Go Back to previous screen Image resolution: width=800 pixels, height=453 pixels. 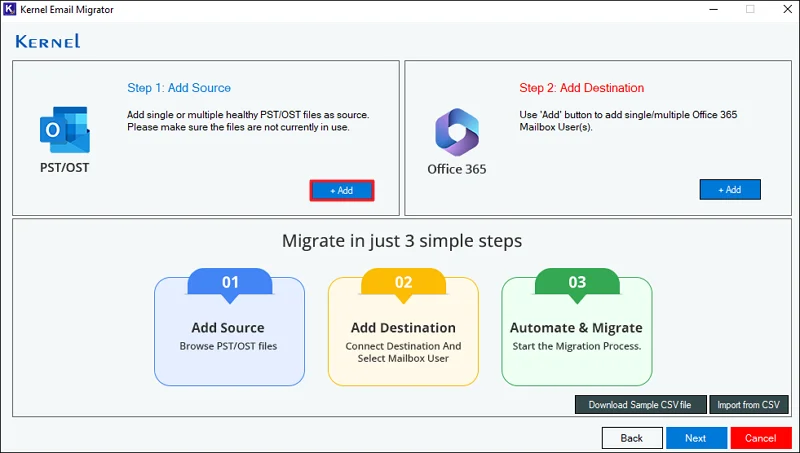point(632,438)
